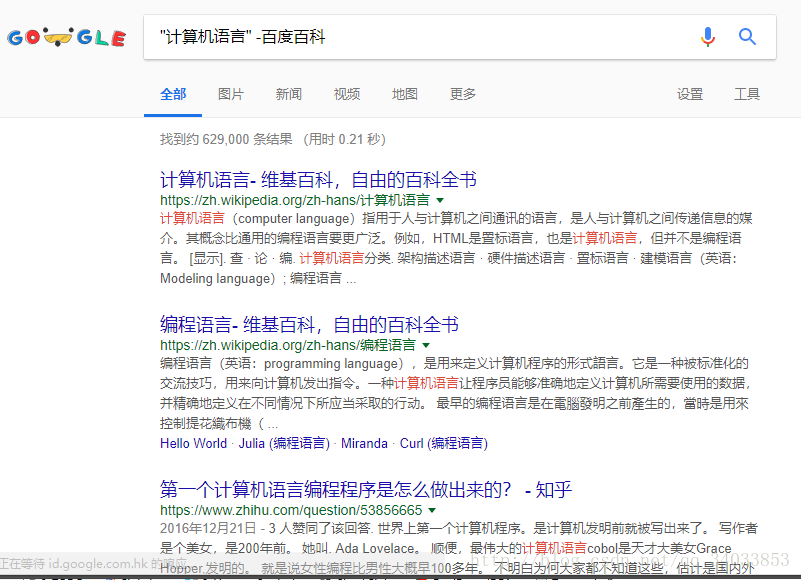Expand arrow beside zh-hans/计算机语言 URL
801x580 pixels.
[x=440, y=200]
